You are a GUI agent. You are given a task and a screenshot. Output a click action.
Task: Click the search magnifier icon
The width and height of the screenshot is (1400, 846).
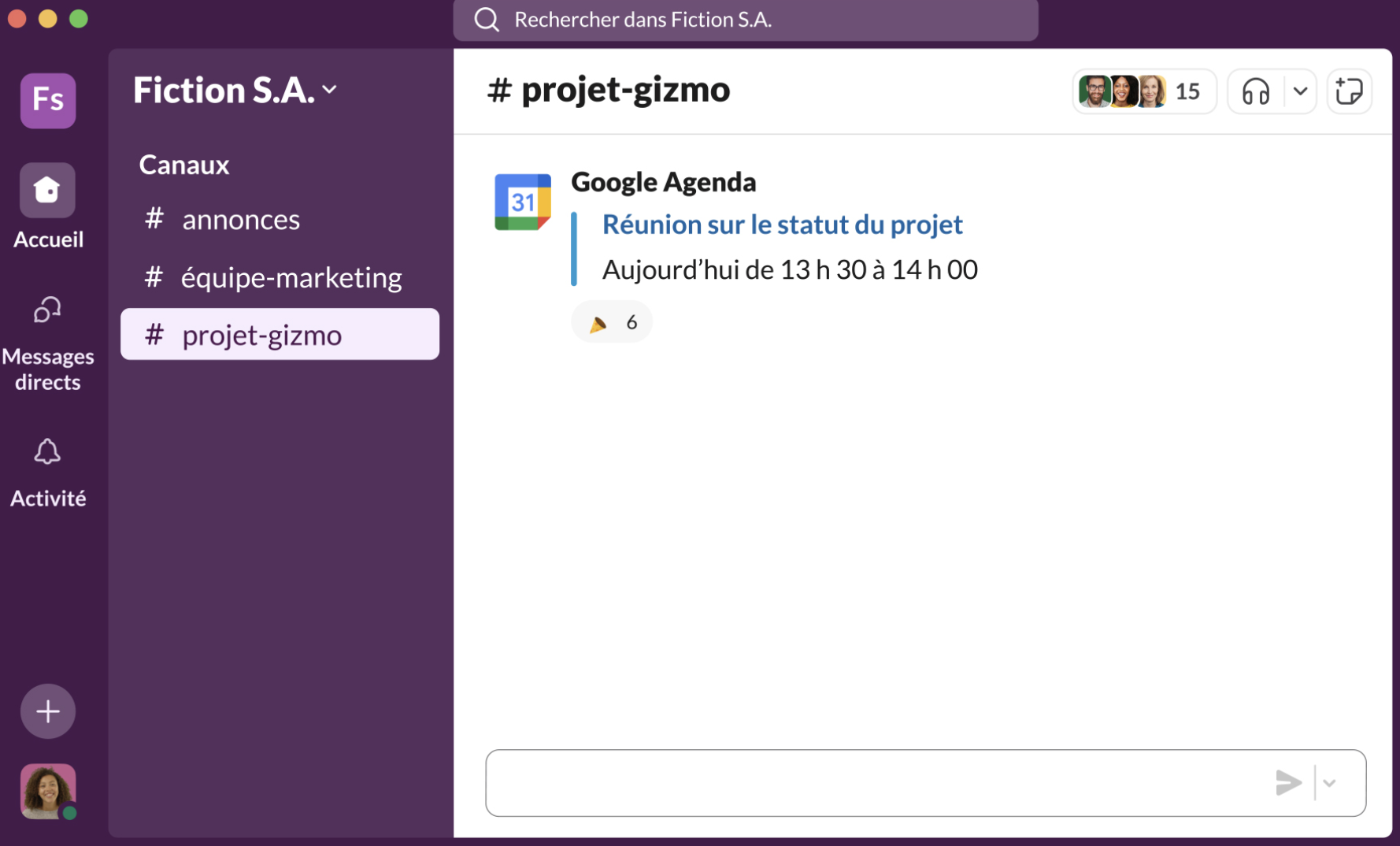(487, 20)
